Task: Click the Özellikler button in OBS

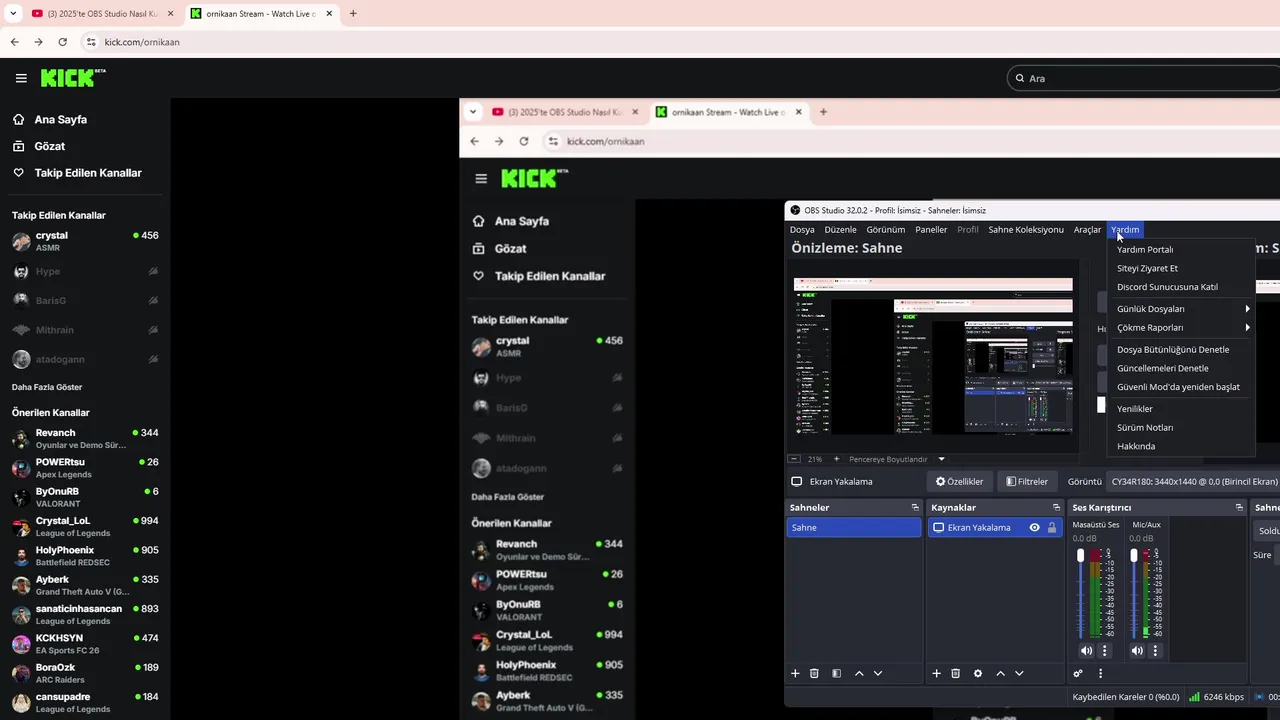Action: (x=959, y=481)
